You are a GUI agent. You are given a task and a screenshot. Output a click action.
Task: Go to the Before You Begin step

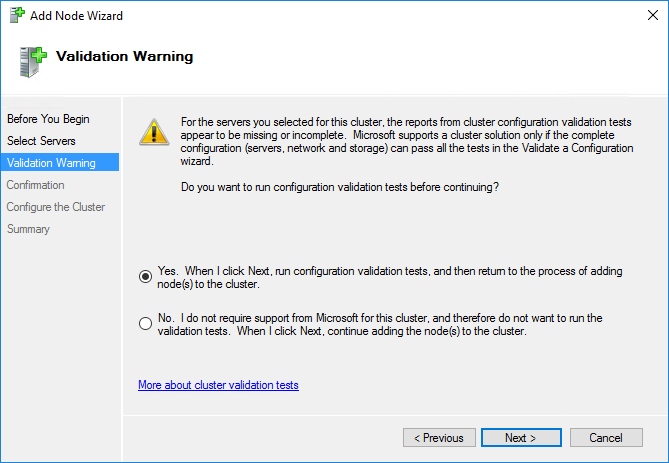point(48,119)
